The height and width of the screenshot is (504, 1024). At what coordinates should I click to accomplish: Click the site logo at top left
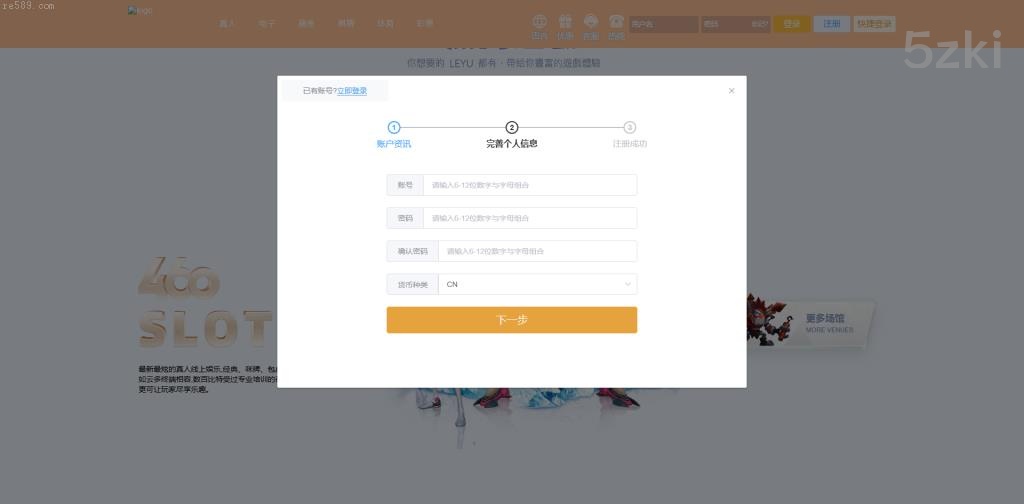pos(140,11)
